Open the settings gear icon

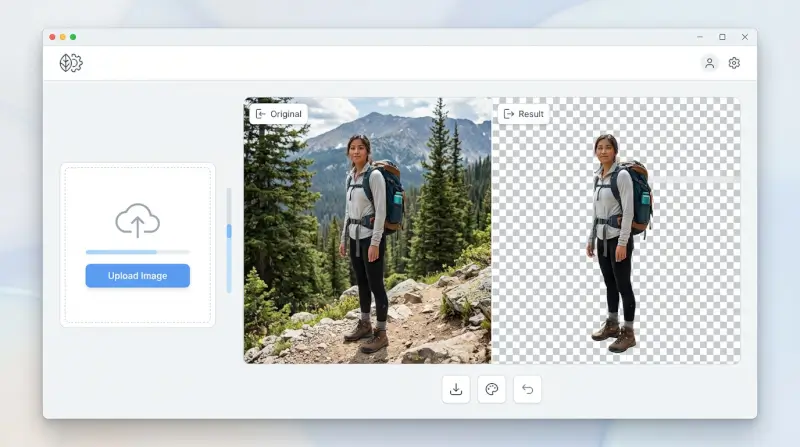point(734,63)
